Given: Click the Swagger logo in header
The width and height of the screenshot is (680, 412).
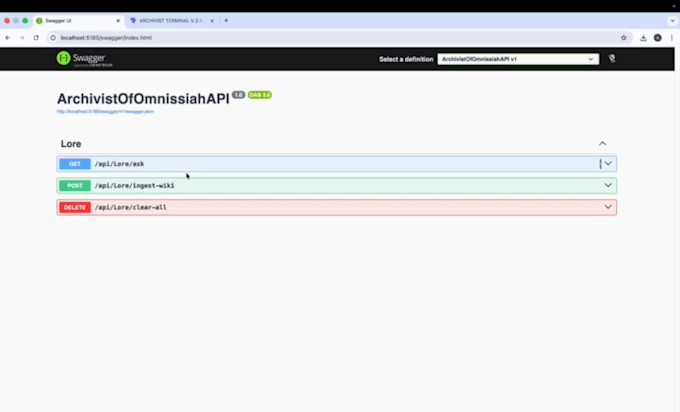Looking at the screenshot, I should (x=84, y=59).
